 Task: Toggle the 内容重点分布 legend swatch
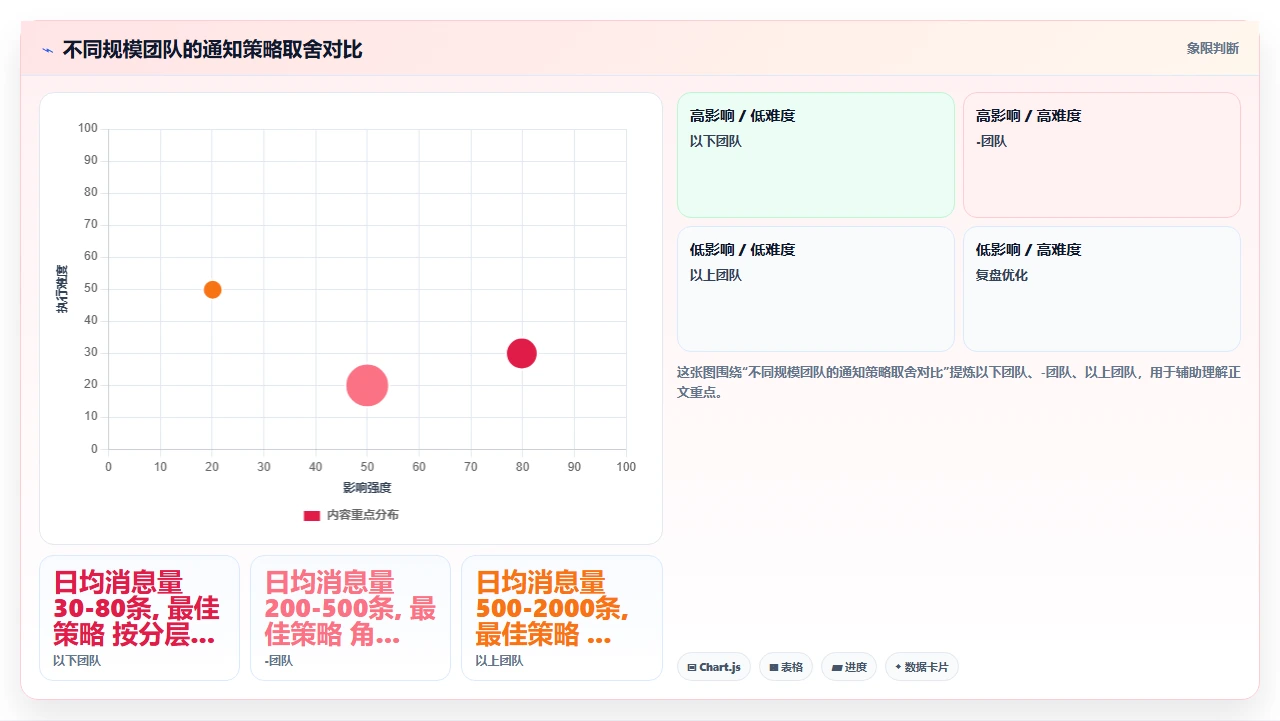(x=312, y=515)
